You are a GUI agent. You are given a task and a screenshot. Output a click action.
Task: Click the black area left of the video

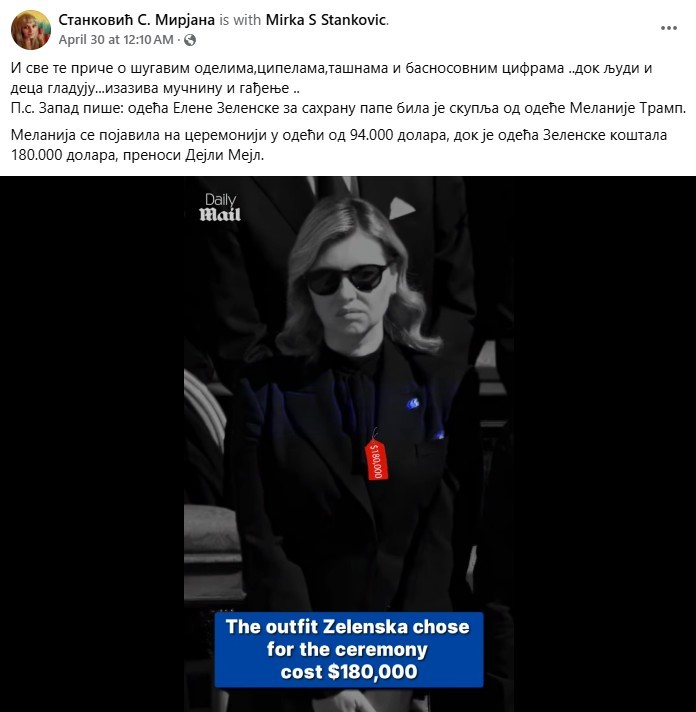pyautogui.click(x=92, y=444)
